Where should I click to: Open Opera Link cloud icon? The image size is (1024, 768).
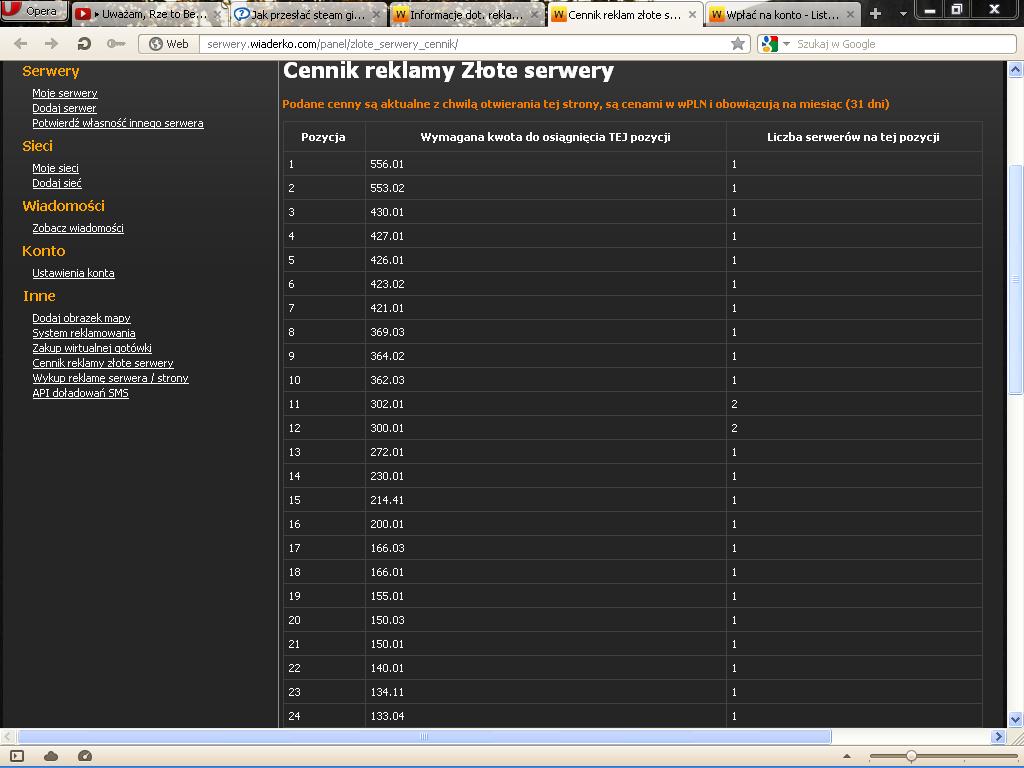point(51,756)
